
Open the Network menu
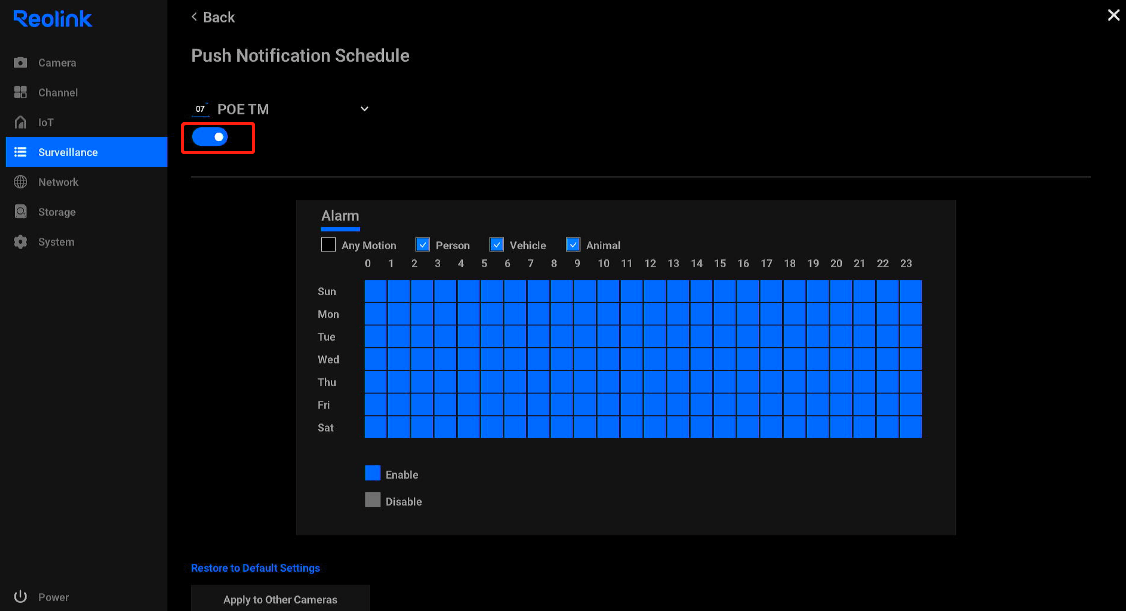tap(86, 182)
